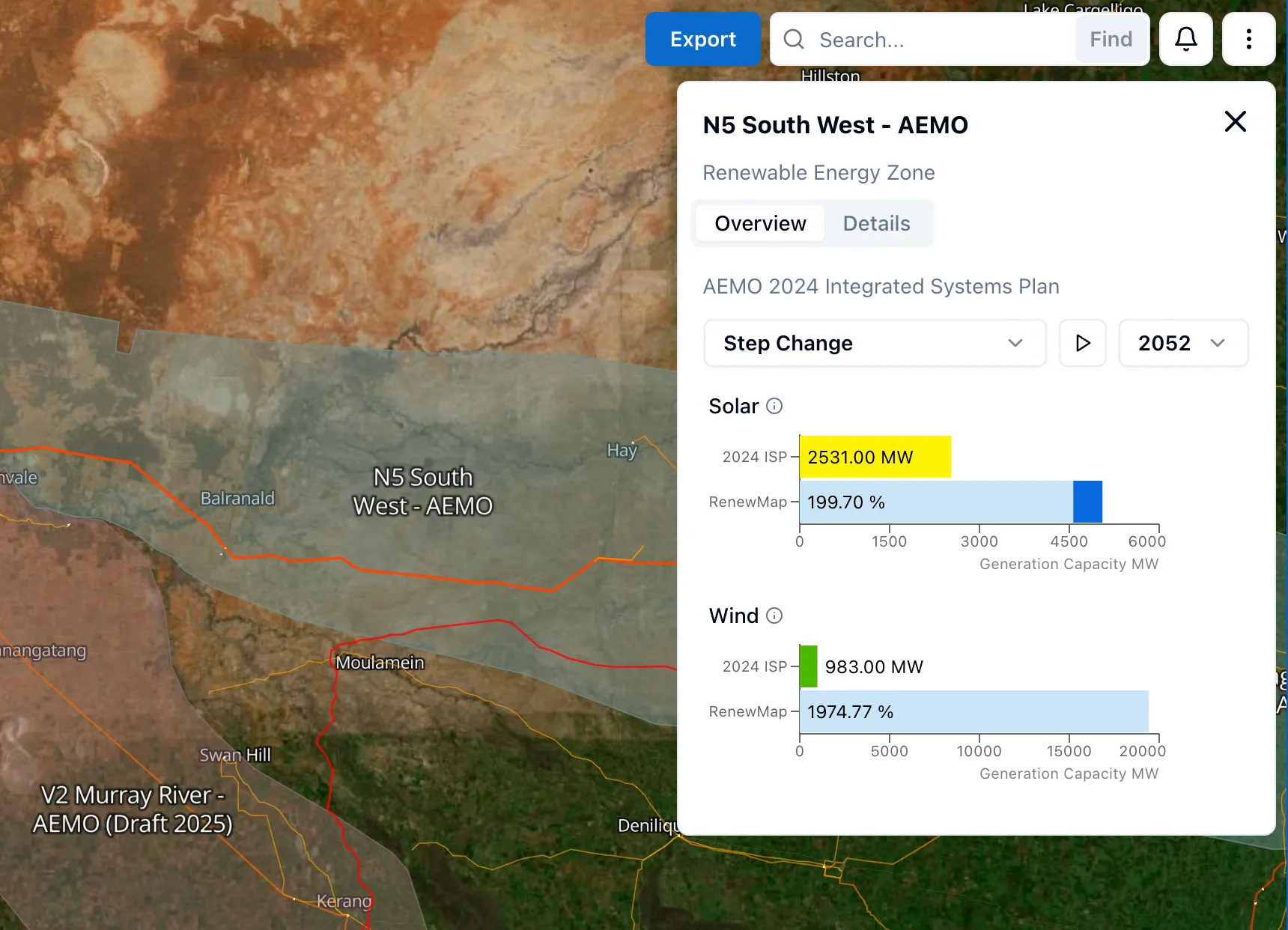Select the Overview tab

760,223
